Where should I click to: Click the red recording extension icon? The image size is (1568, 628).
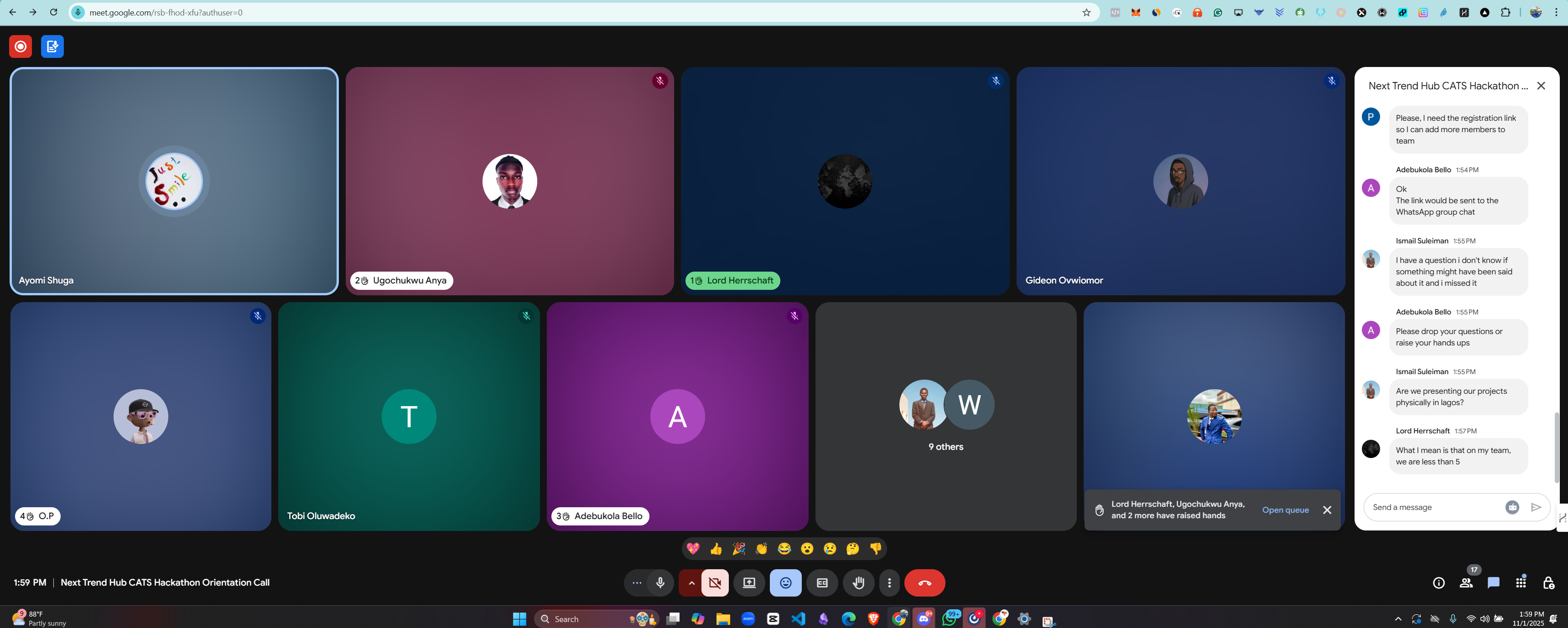click(x=20, y=46)
